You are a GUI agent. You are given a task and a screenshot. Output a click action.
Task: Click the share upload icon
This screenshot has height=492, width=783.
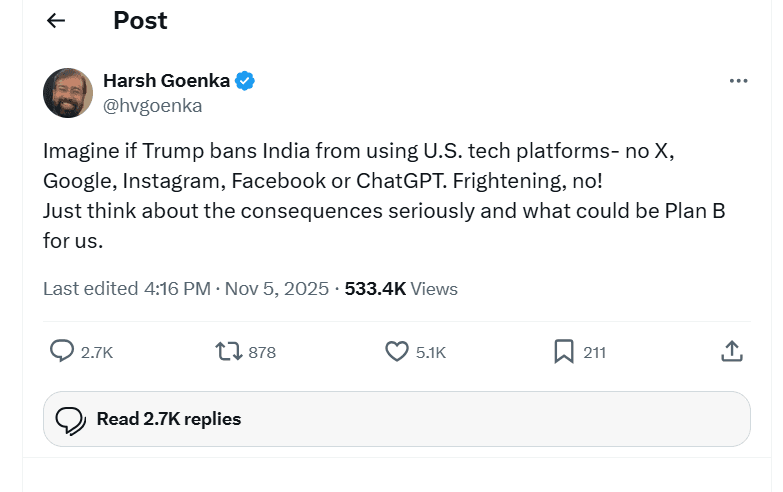[731, 351]
